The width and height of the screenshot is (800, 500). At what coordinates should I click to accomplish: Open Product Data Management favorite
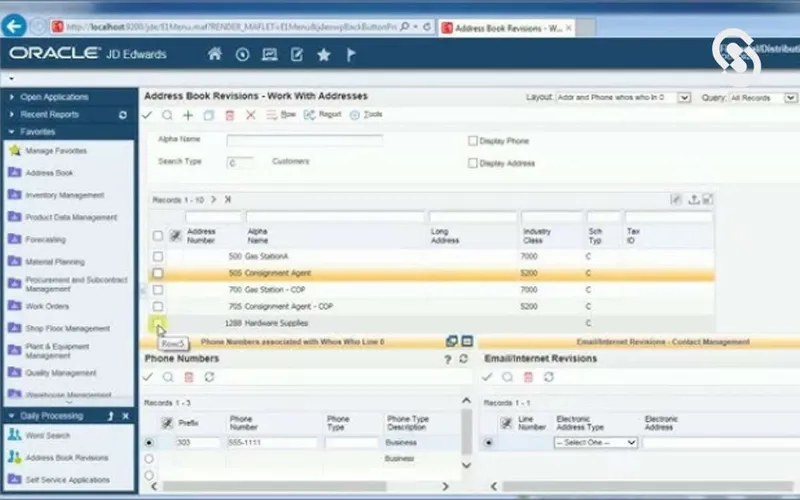[x=71, y=217]
